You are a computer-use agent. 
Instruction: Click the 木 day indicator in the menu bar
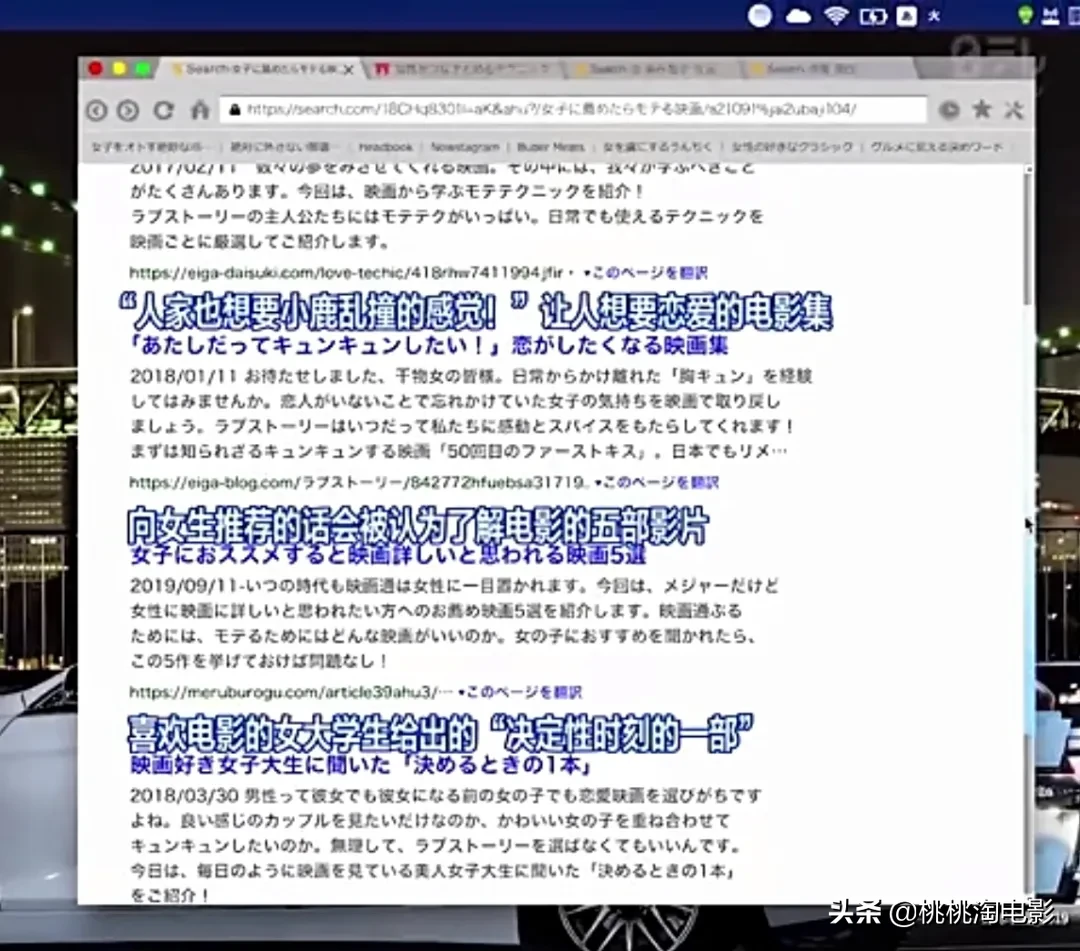[x=934, y=16]
